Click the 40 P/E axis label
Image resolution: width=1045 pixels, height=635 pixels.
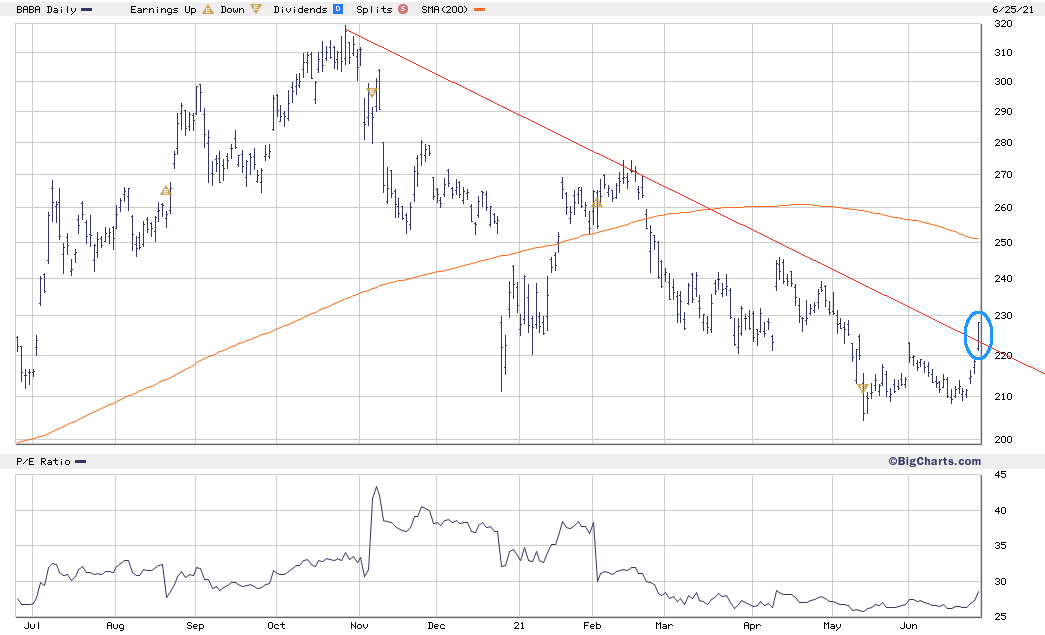[x=1000, y=511]
